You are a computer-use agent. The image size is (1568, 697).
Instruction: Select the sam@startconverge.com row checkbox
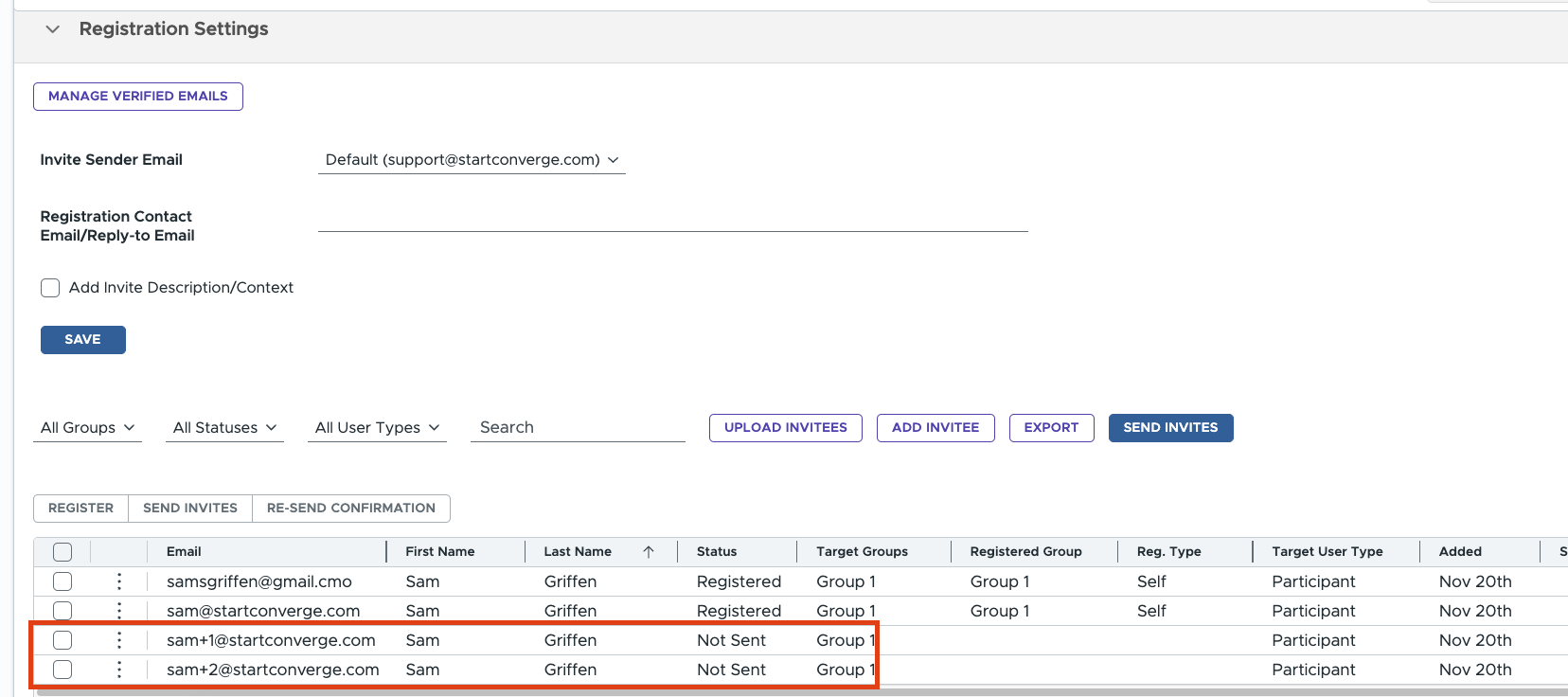[x=62, y=611]
